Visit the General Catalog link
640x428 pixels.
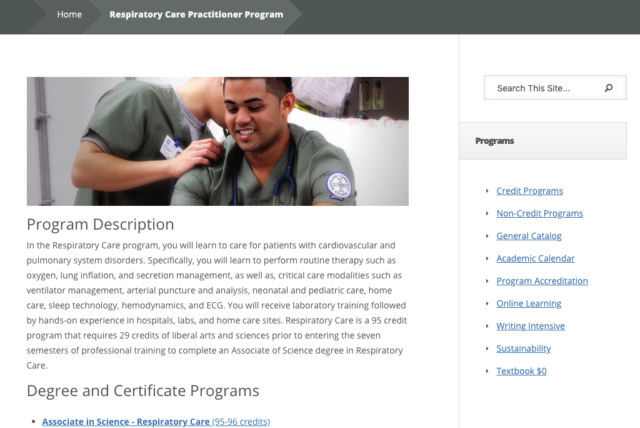[x=528, y=236]
